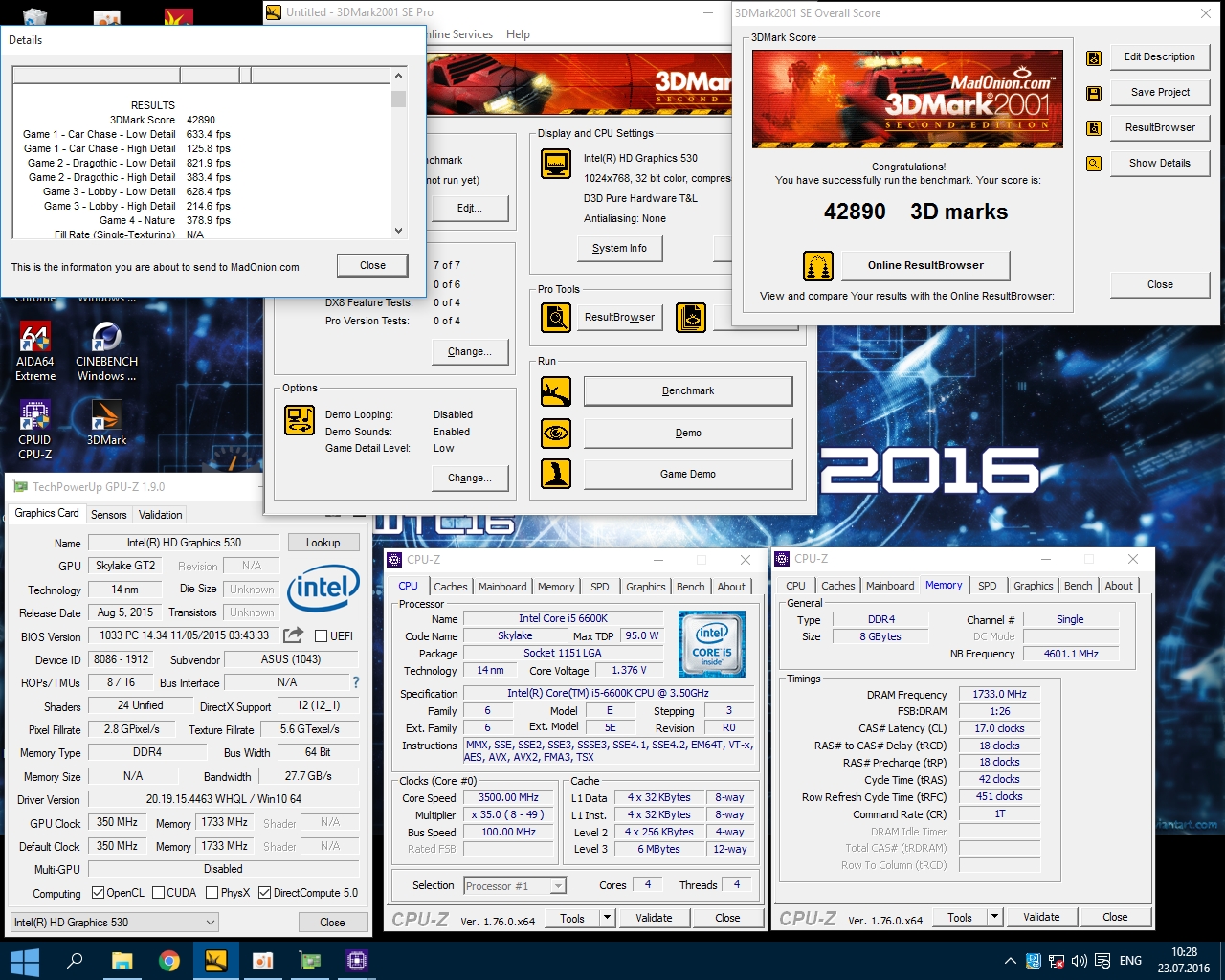Open Google Chrome from the taskbar
This screenshot has width=1225, height=980.
point(169,961)
